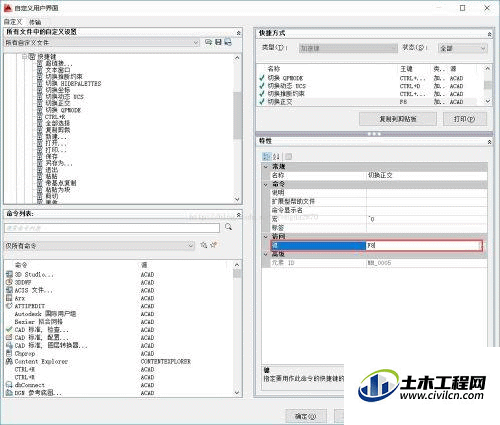Collapse the 常规 property group

266,166
